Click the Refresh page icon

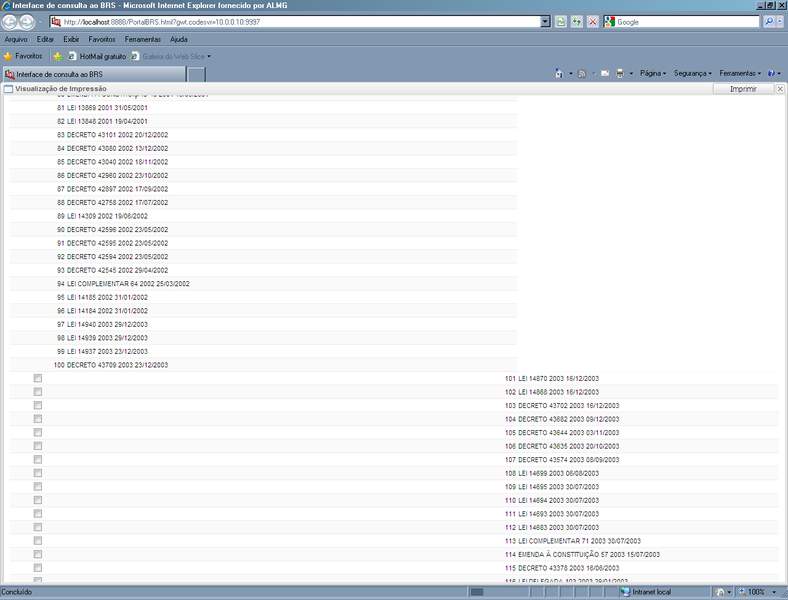point(577,21)
